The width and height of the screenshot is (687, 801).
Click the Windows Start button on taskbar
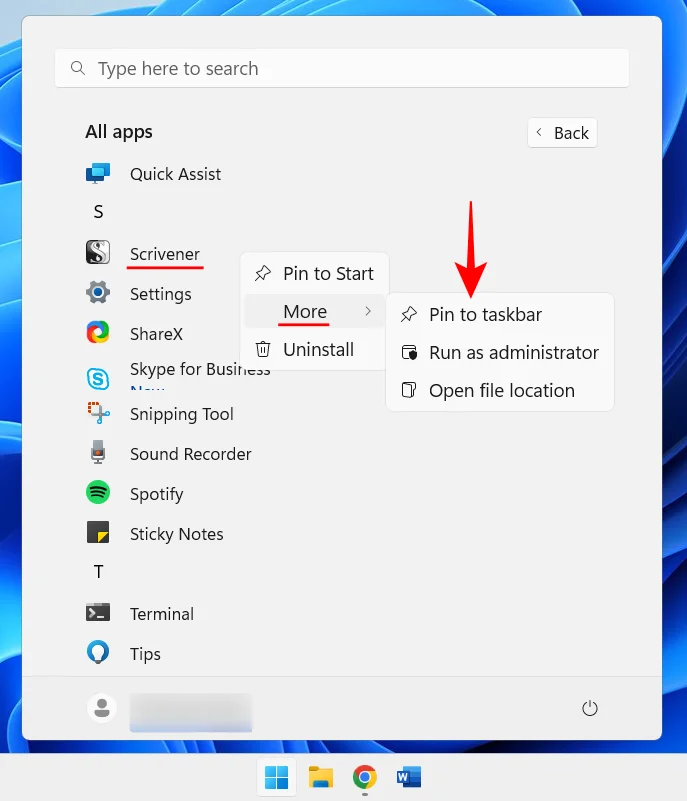click(276, 778)
